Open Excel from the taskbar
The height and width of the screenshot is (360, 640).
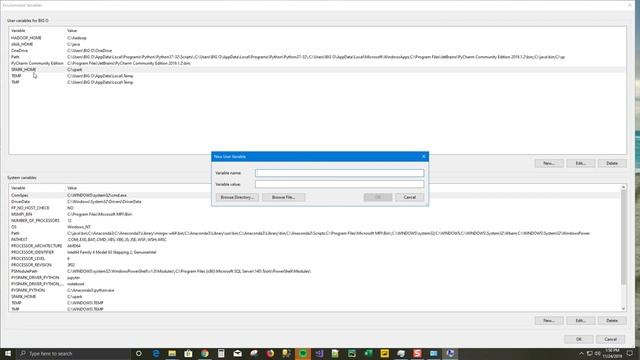(x=368, y=353)
